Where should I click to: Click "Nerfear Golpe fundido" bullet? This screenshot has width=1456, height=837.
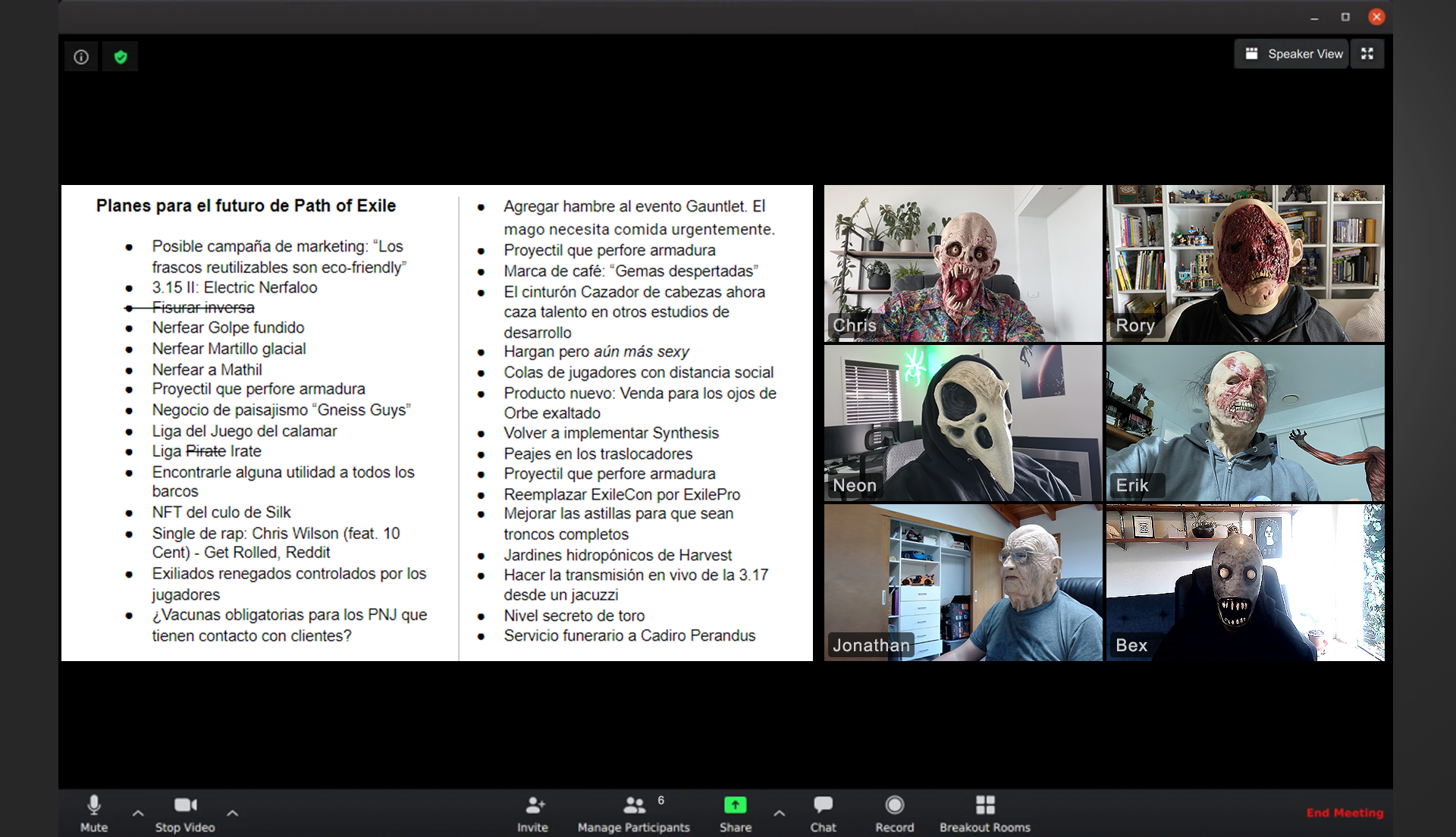click(227, 328)
